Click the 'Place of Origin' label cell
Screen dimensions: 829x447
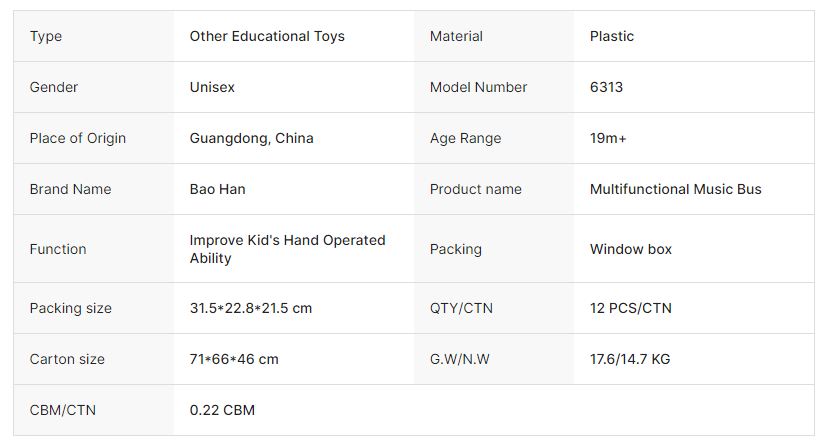78,138
